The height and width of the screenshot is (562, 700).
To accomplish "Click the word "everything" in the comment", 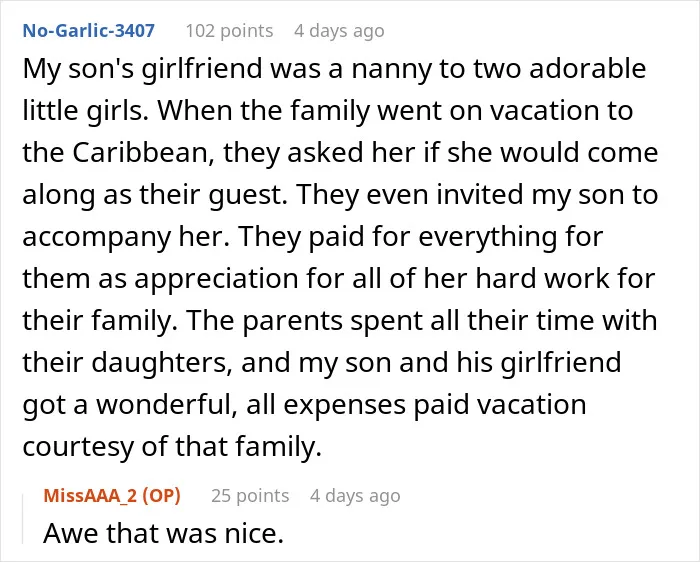I will point(487,237).
